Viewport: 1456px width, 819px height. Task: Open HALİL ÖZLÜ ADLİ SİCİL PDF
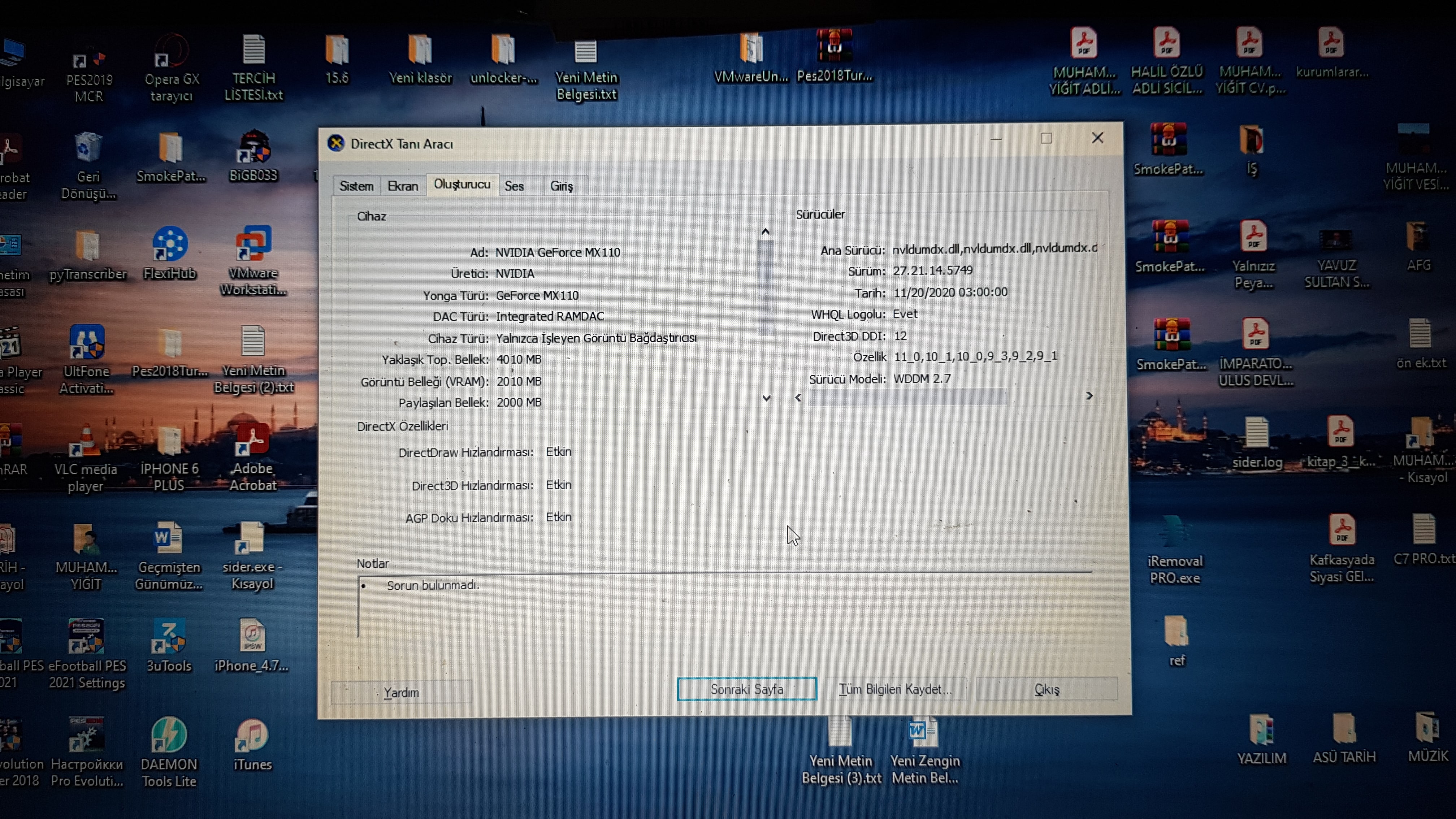[1167, 61]
